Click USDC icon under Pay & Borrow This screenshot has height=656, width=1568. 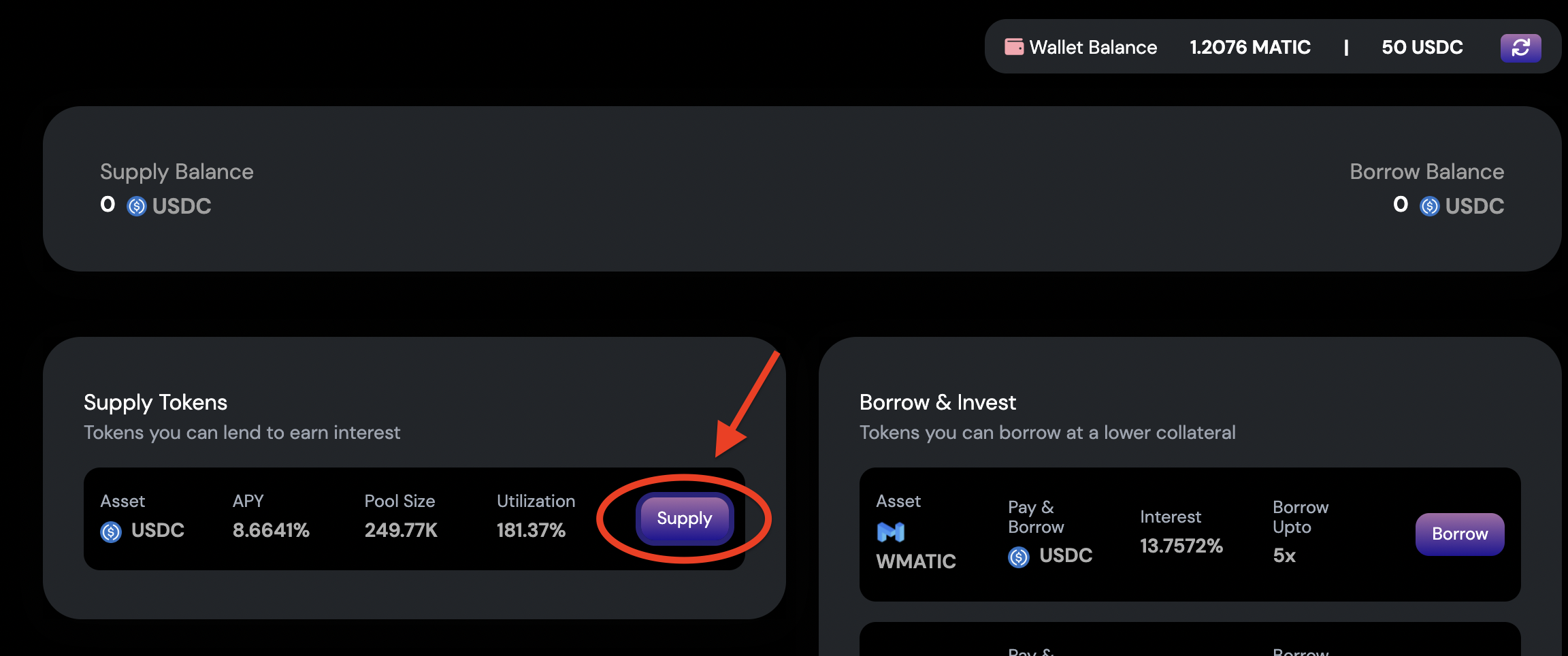coord(1019,557)
